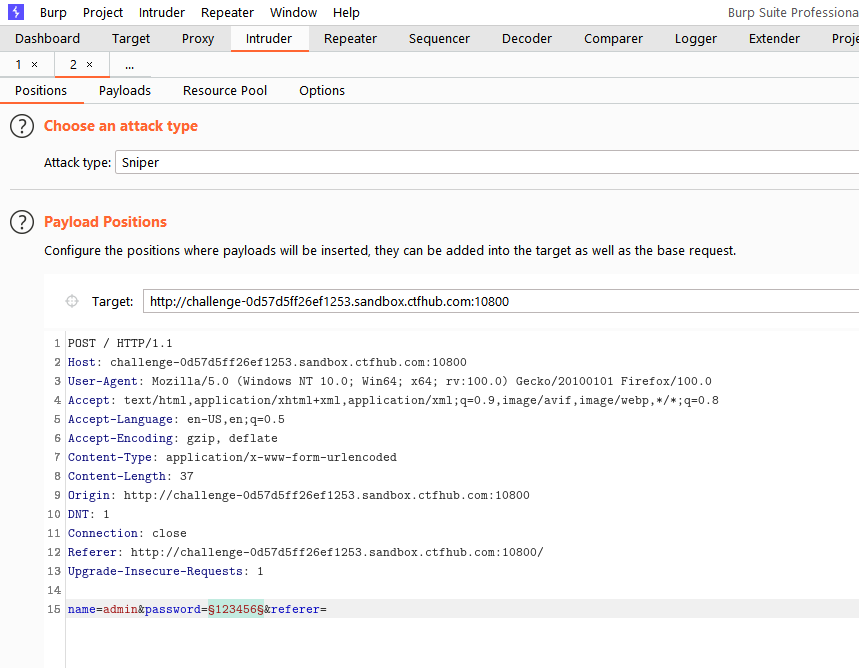The image size is (859, 668).
Task: Open the Decoder tab
Action: click(526, 38)
